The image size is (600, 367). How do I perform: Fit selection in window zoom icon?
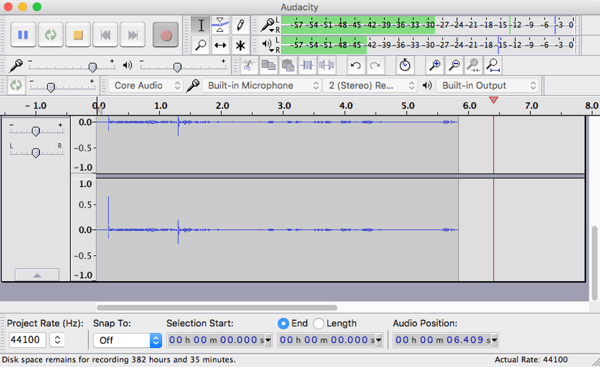tap(474, 65)
